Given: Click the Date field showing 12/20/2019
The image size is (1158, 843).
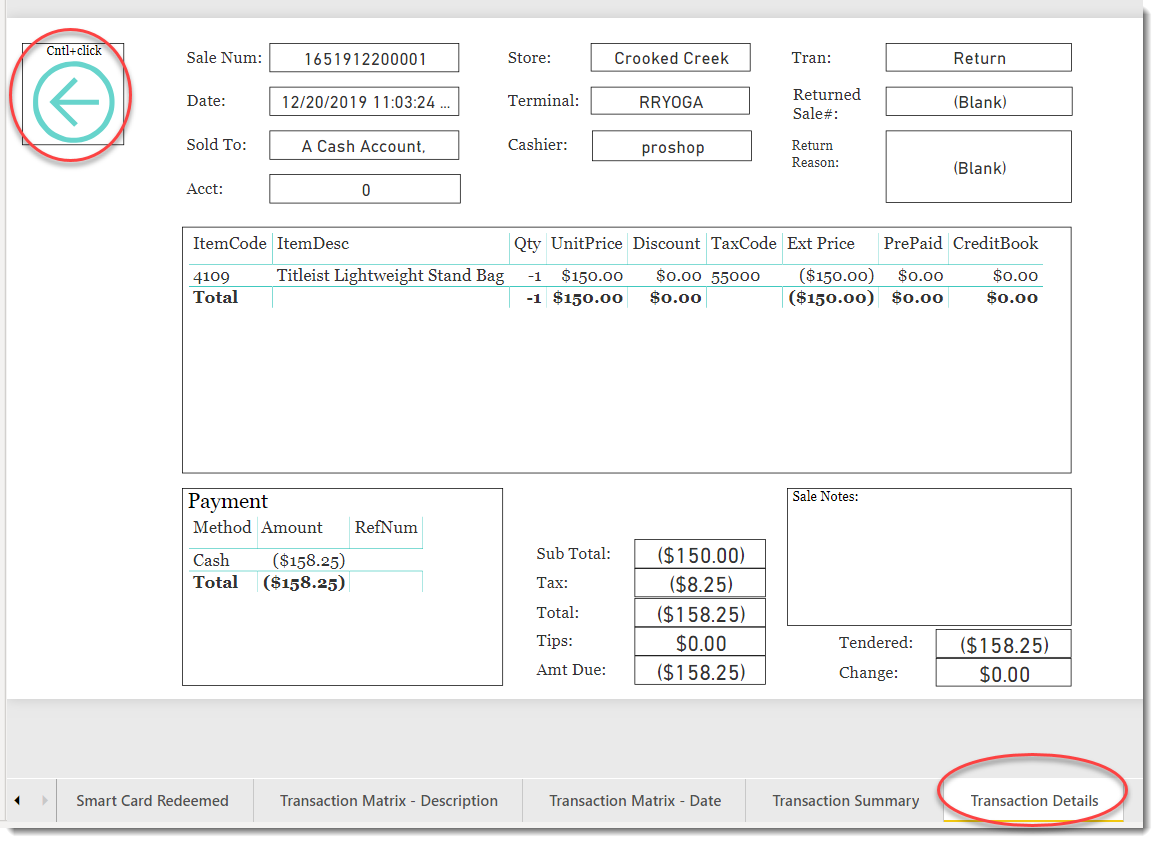Looking at the screenshot, I should (x=364, y=101).
